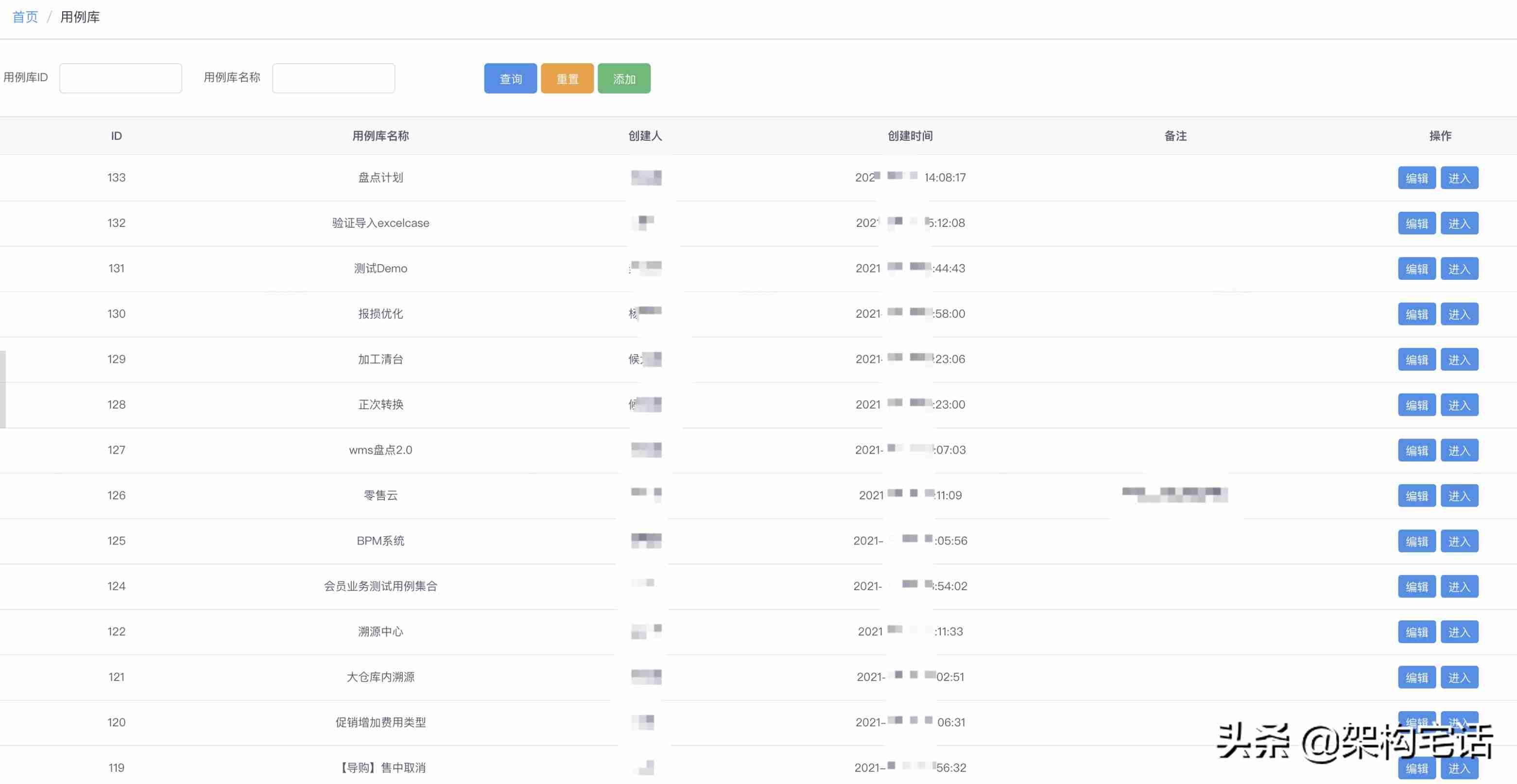Enter the wms盘点2.0 library
The image size is (1517, 784).
pyautogui.click(x=1459, y=450)
